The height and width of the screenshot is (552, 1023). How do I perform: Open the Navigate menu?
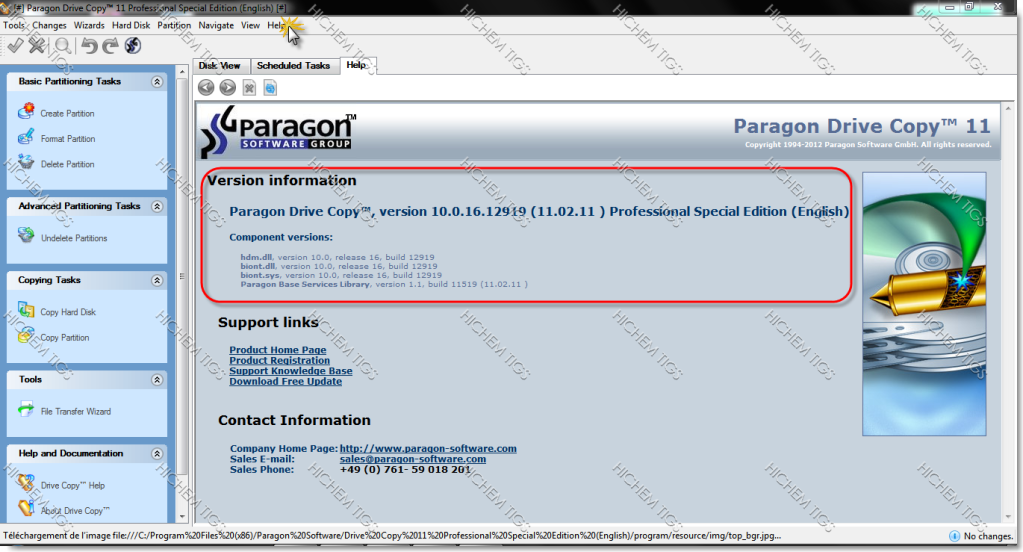tap(216, 25)
